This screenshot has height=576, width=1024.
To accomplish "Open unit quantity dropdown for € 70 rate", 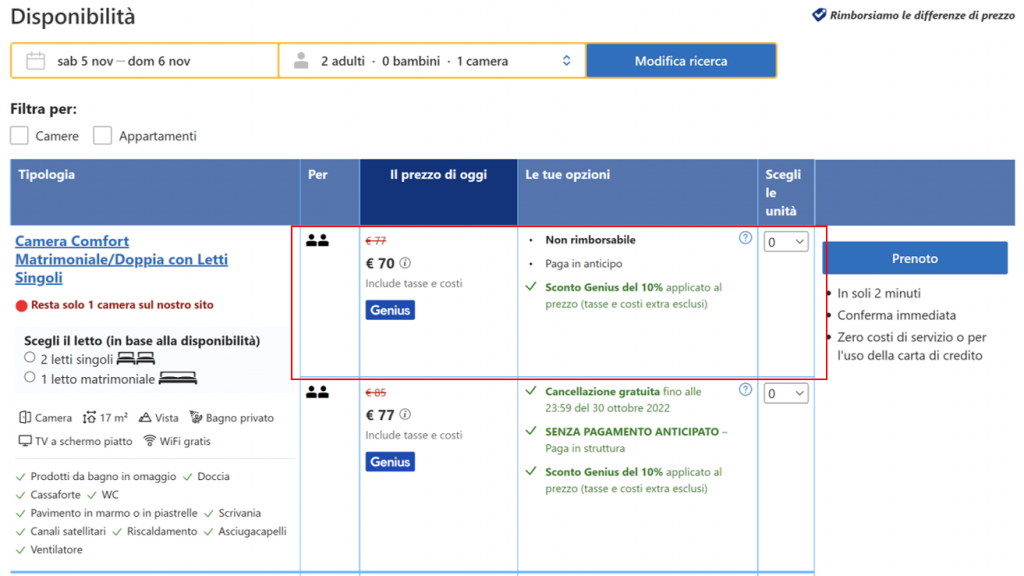I will click(x=786, y=242).
